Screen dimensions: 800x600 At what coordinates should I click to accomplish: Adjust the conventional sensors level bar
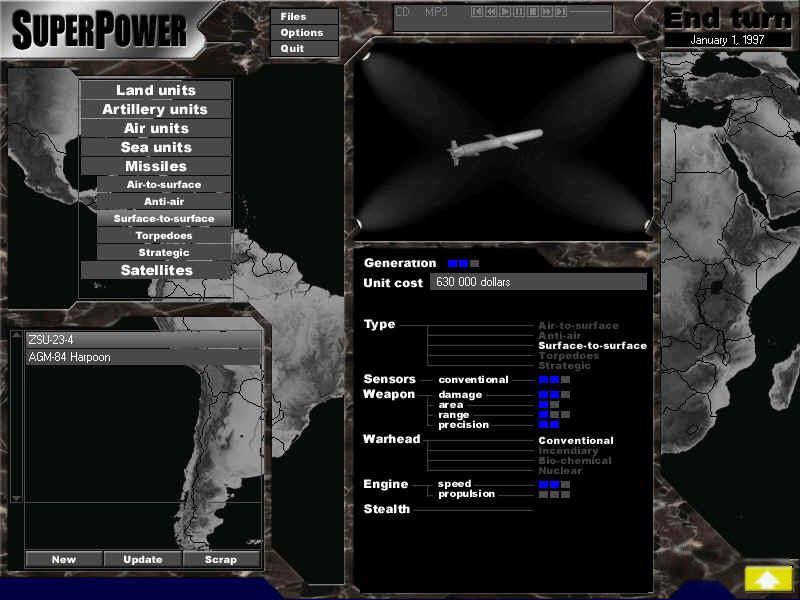(554, 380)
